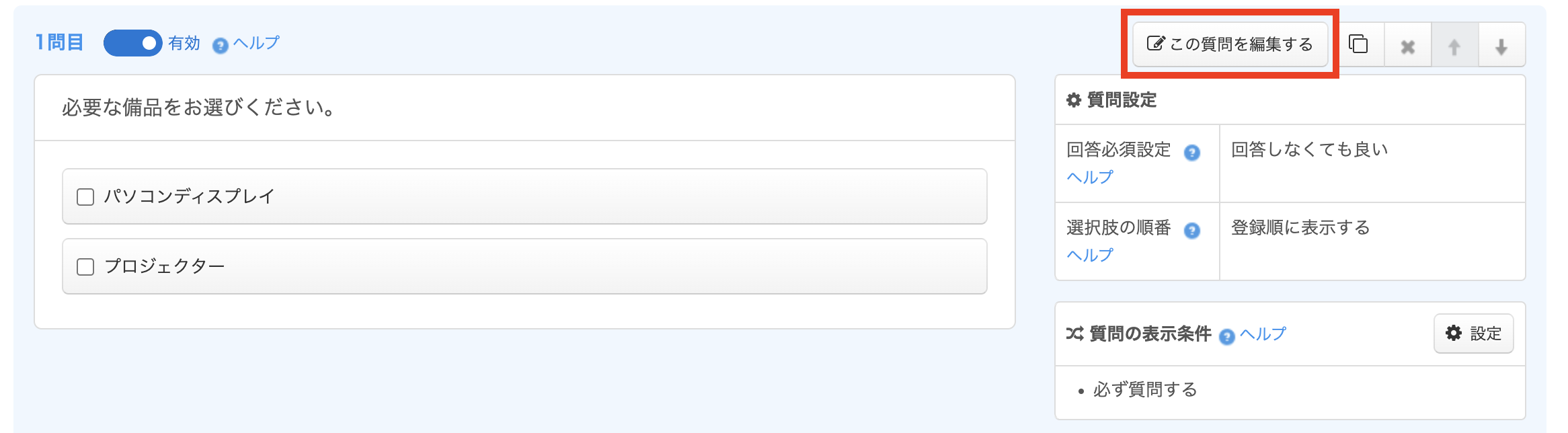Image resolution: width=1568 pixels, height=433 pixels.
Task: Open the ヘルプ link next to 質問の表示条件
Action: point(1263,333)
